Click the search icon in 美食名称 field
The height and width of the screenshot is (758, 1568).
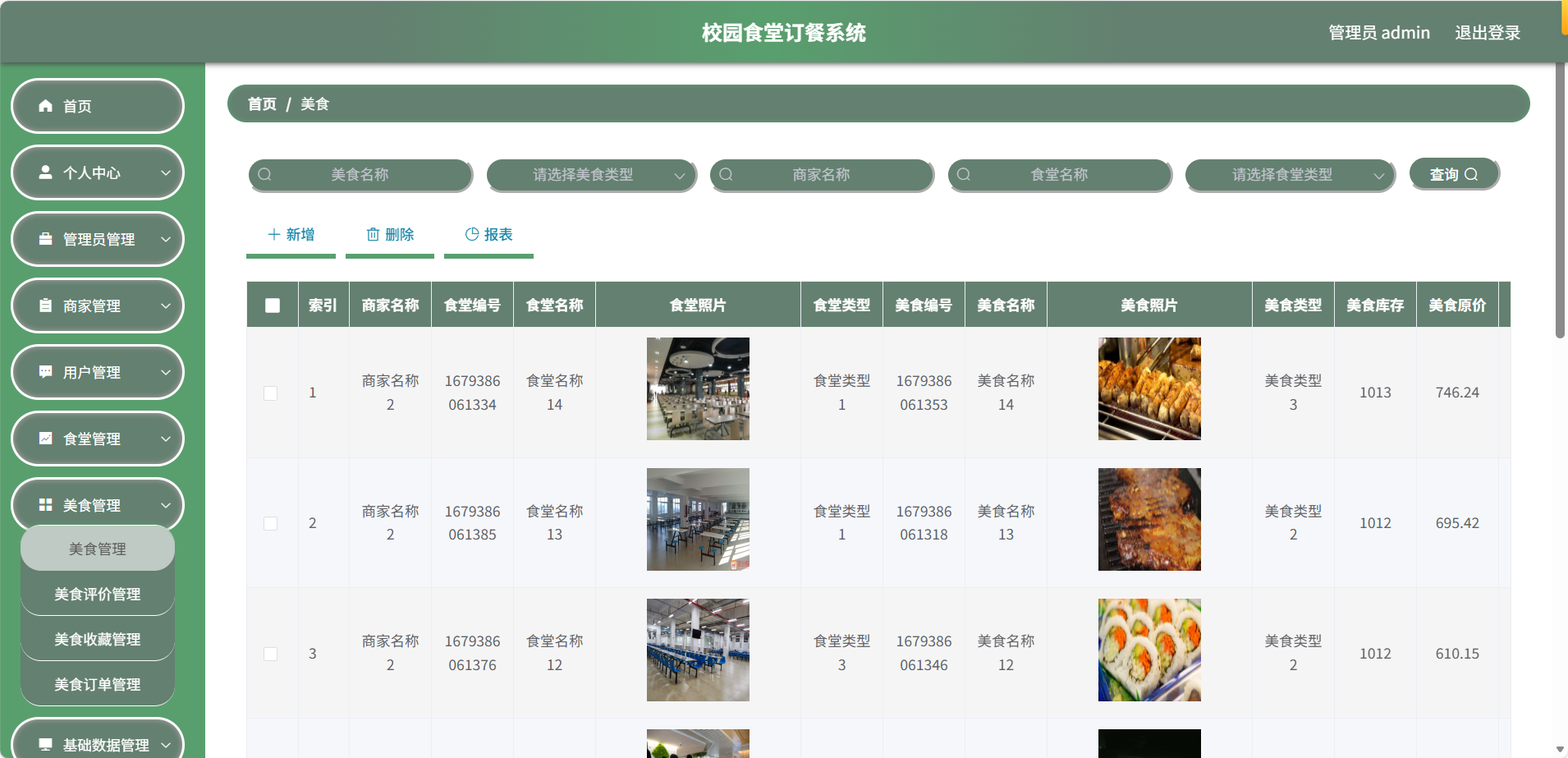(x=265, y=174)
